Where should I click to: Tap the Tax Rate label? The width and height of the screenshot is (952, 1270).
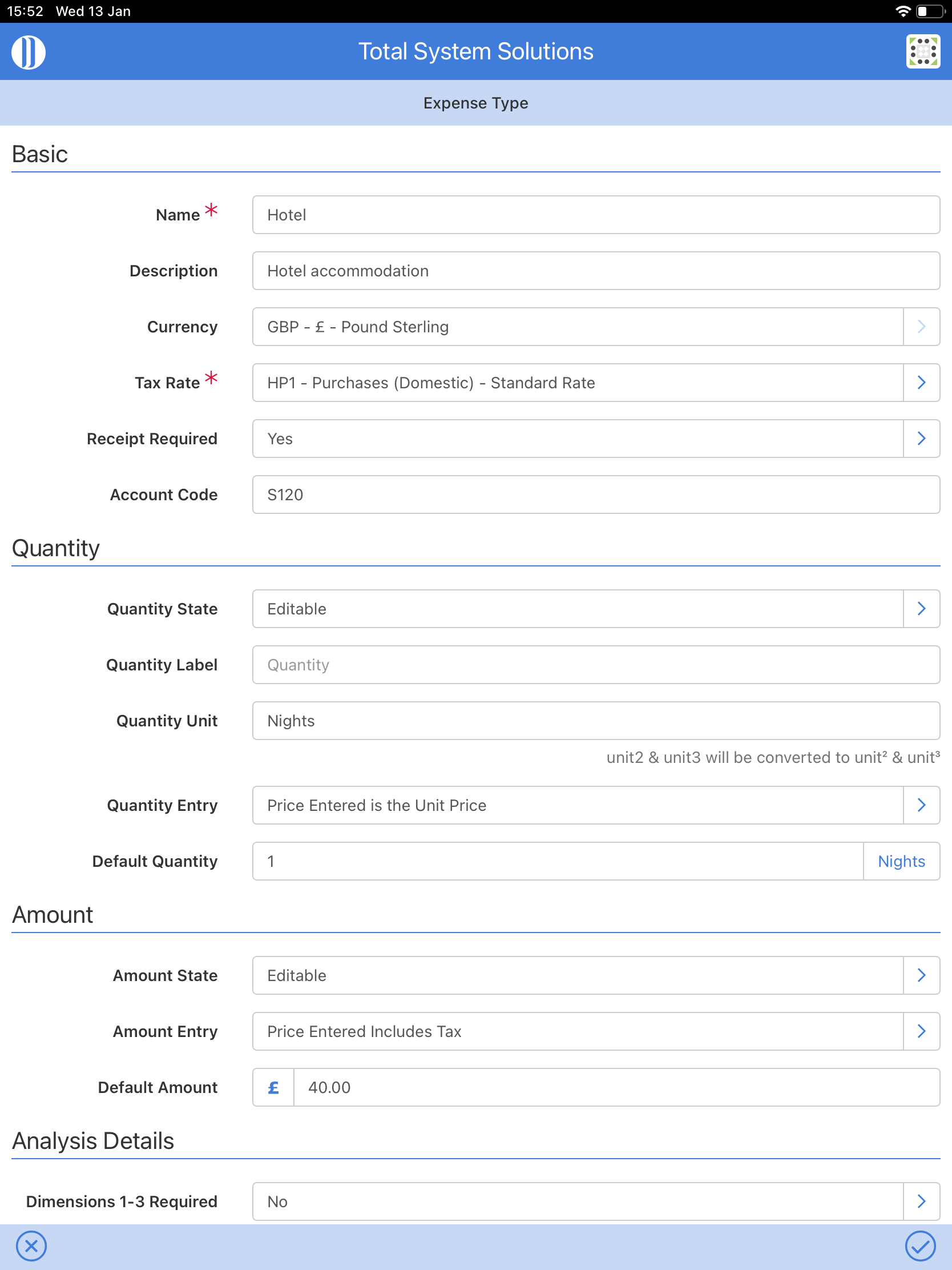point(167,383)
